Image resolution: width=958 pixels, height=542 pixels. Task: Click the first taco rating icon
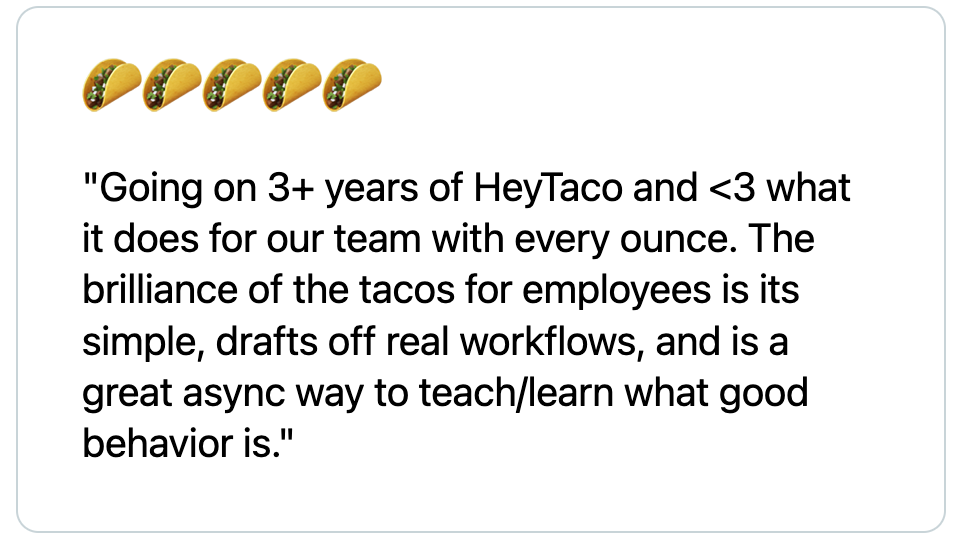point(111,84)
